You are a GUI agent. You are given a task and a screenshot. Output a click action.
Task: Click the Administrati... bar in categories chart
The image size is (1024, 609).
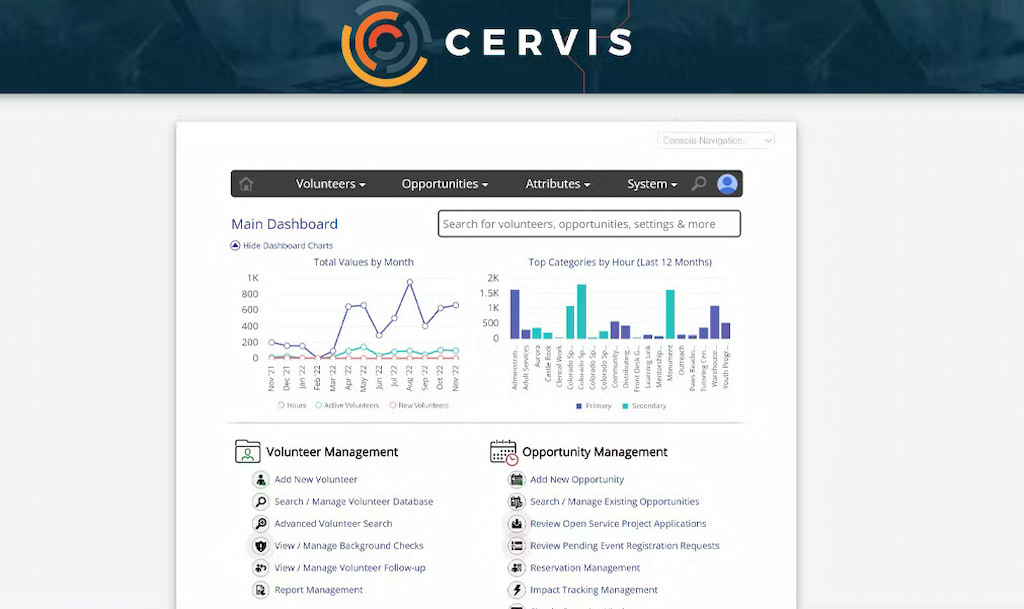tap(515, 314)
